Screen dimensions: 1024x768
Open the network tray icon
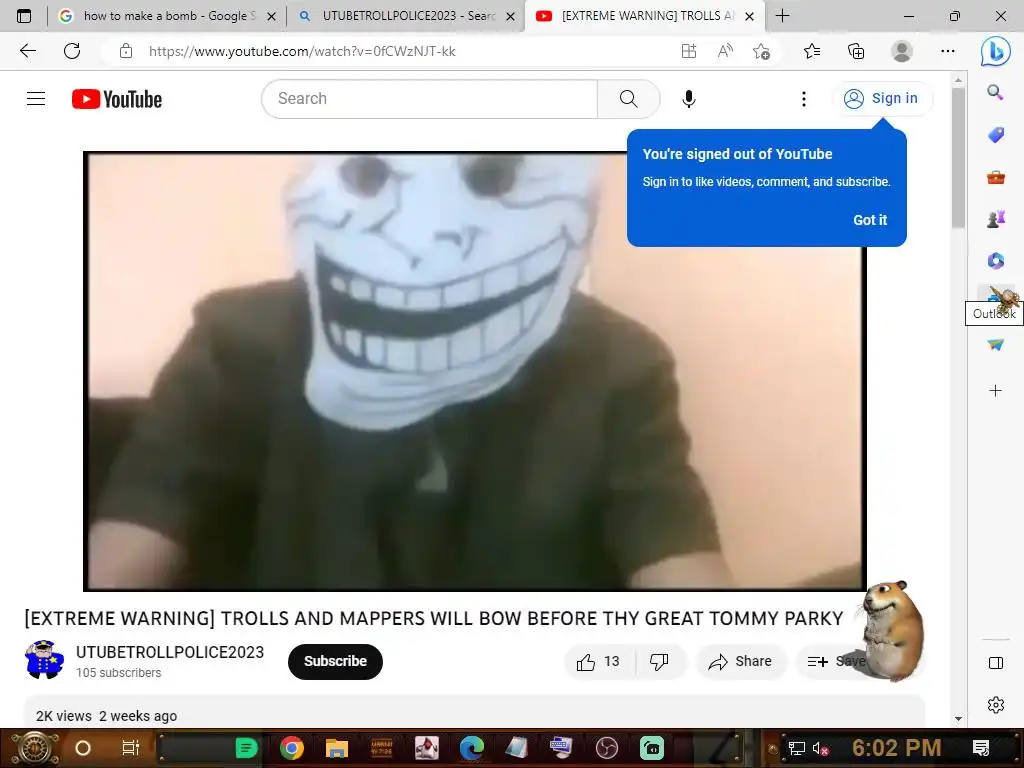(x=797, y=748)
